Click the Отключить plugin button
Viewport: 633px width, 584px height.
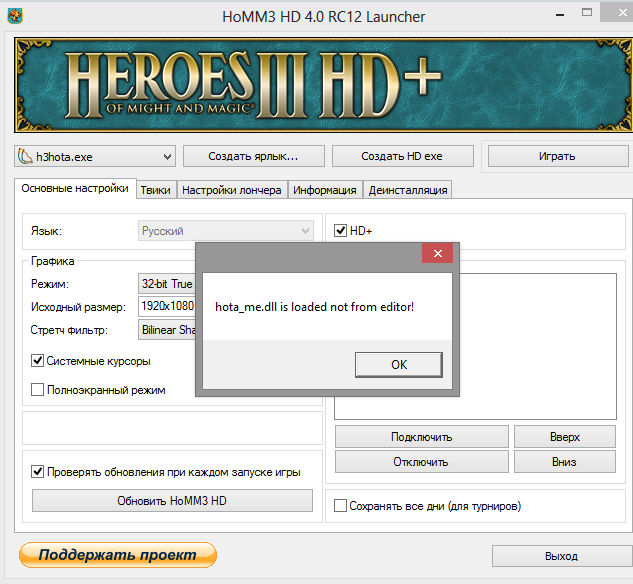(x=421, y=462)
